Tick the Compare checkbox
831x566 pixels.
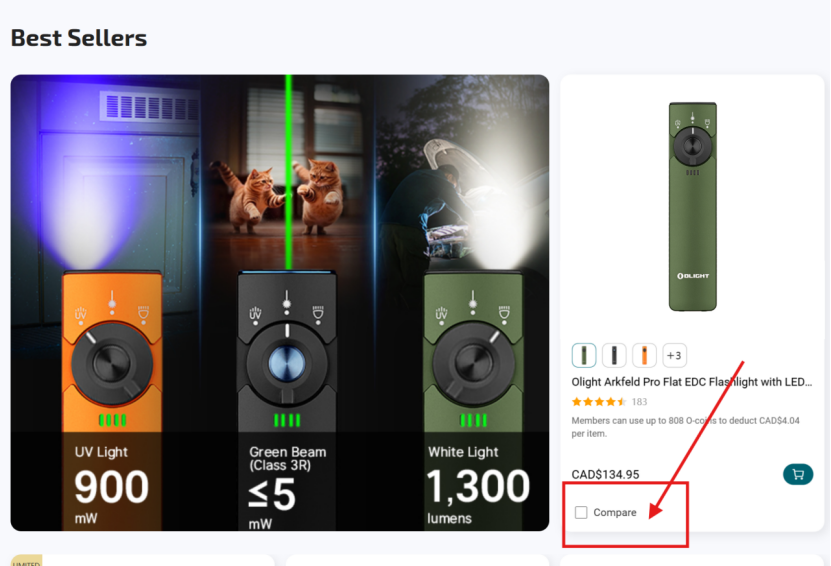[x=581, y=512]
